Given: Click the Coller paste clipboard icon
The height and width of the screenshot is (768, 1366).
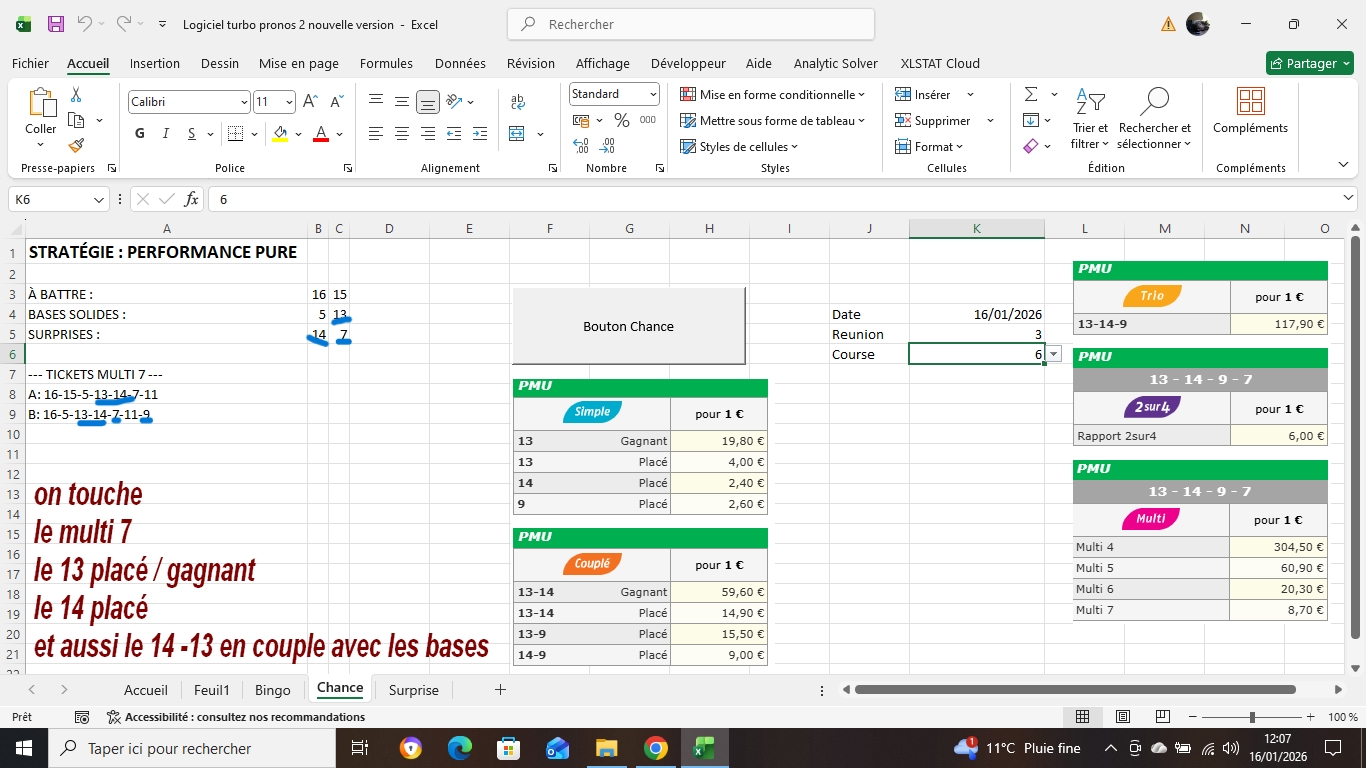Looking at the screenshot, I should pos(41,103).
